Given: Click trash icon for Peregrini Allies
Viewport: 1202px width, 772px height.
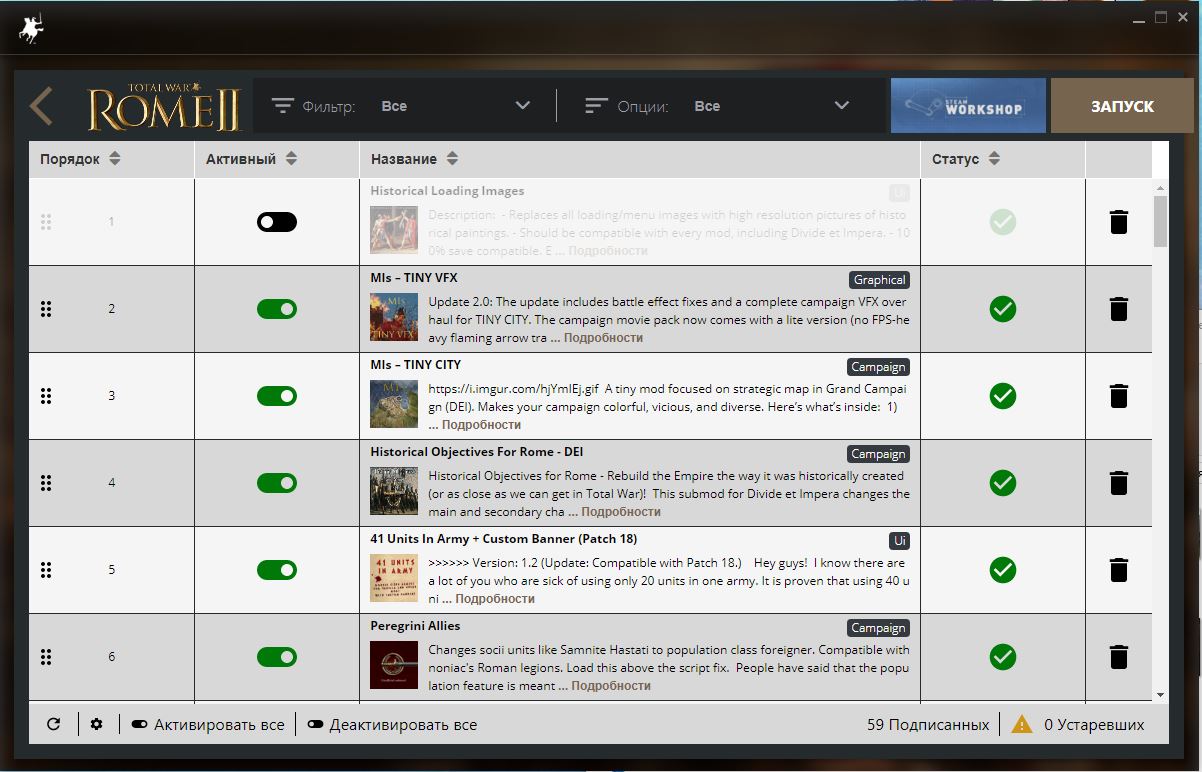Looking at the screenshot, I should 1119,657.
